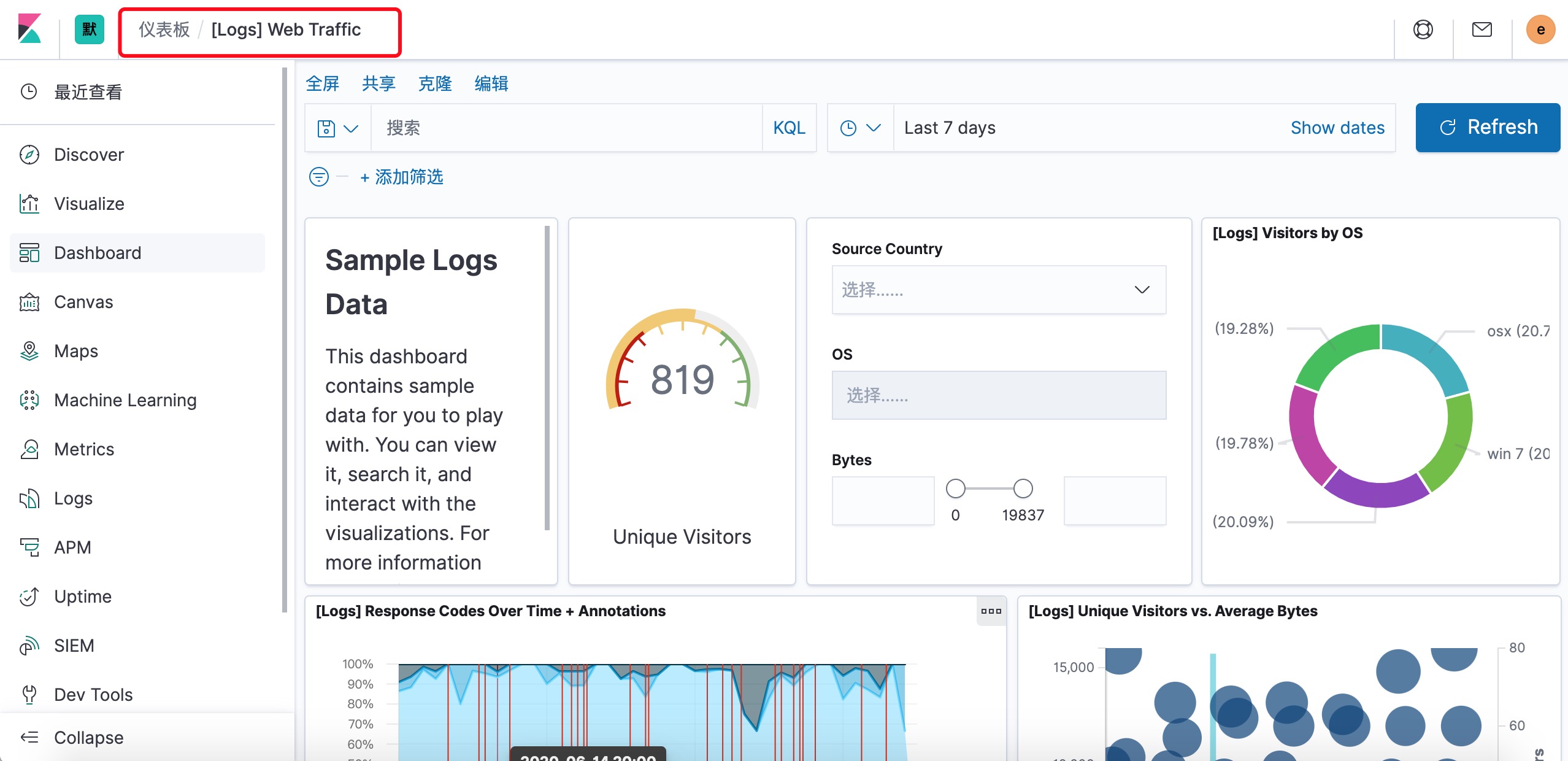Open the quick time range menu
The image size is (1568, 761).
pyautogui.click(x=860, y=128)
